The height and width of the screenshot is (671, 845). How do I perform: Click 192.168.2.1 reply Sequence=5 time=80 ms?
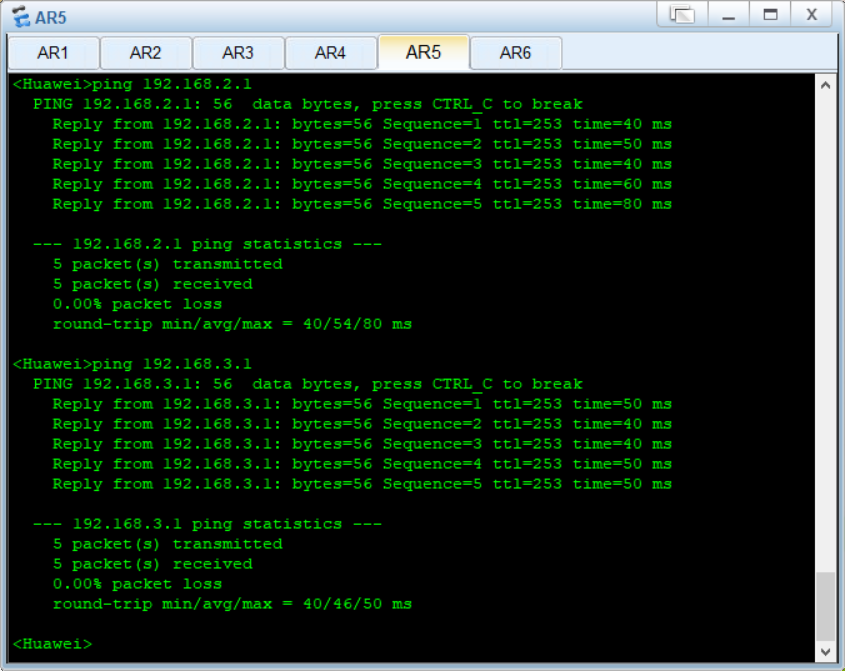(x=362, y=204)
